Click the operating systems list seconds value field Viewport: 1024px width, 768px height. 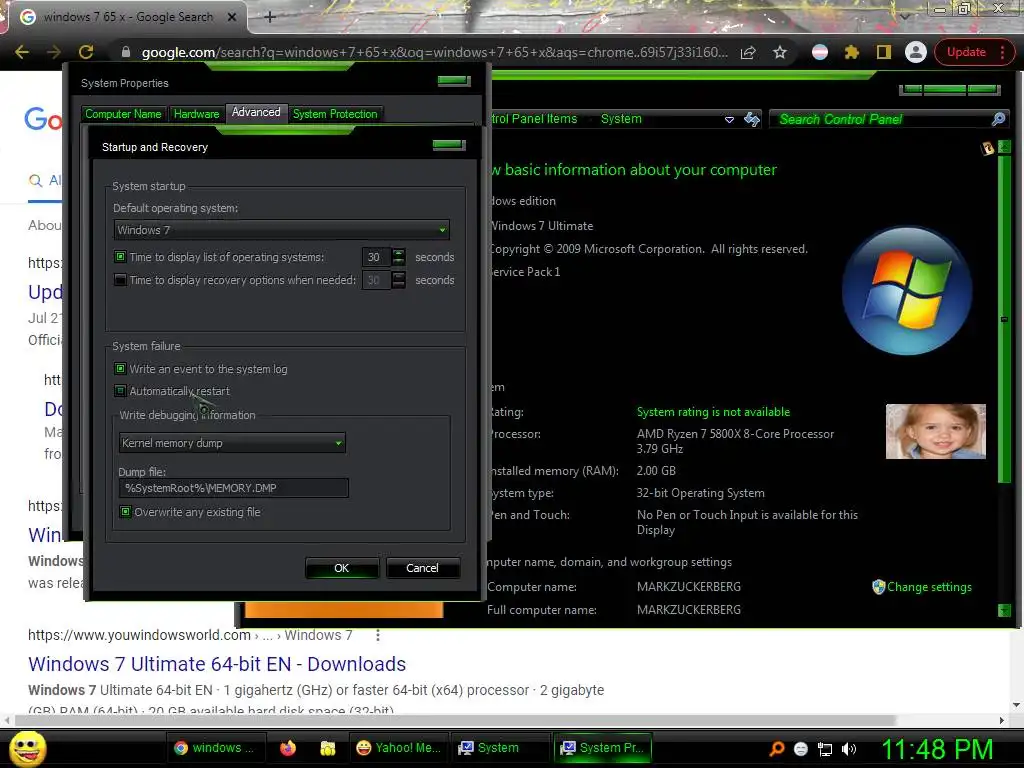[x=377, y=257]
